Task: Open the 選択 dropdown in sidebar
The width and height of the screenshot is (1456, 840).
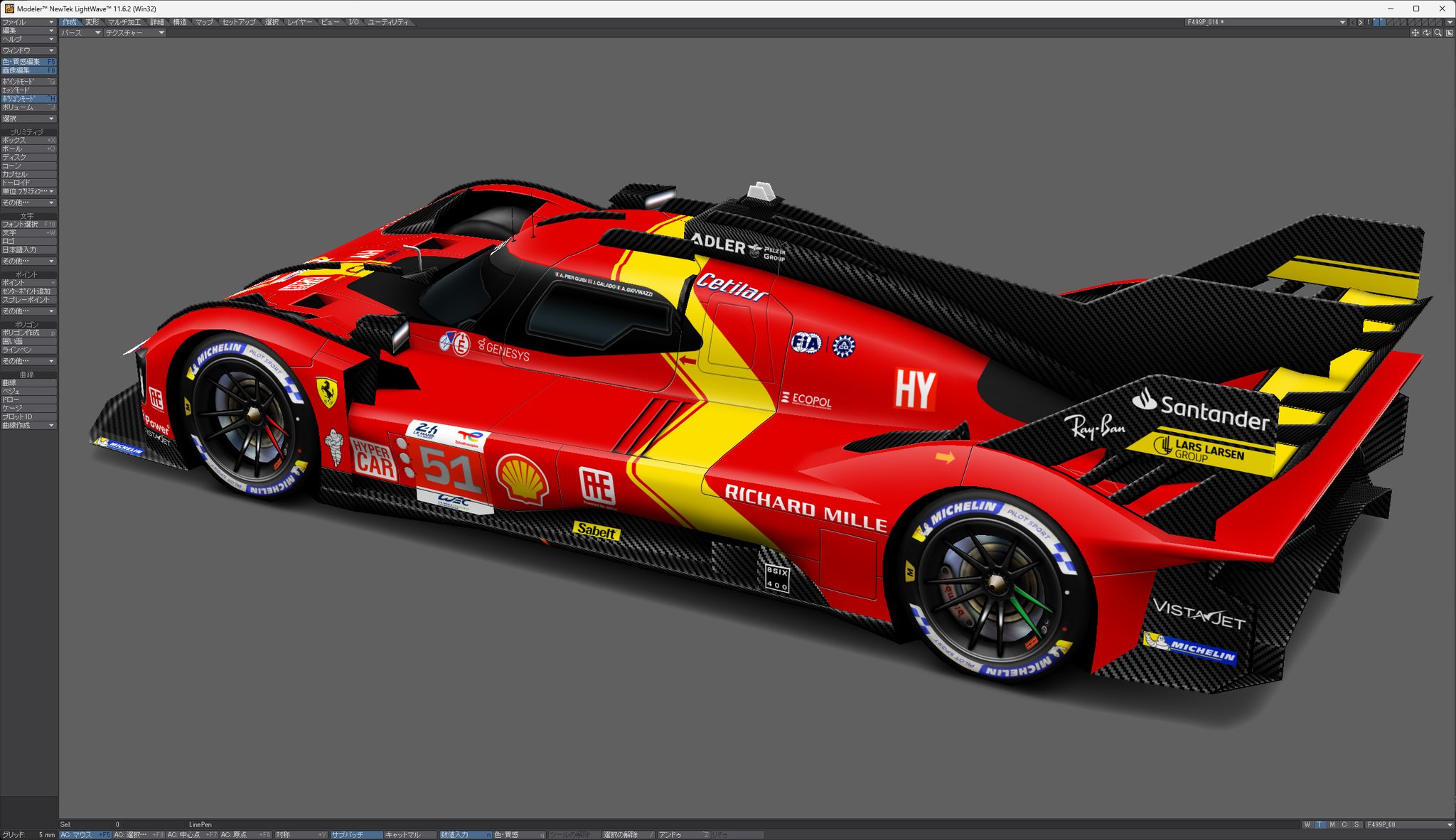Action: pyautogui.click(x=28, y=119)
